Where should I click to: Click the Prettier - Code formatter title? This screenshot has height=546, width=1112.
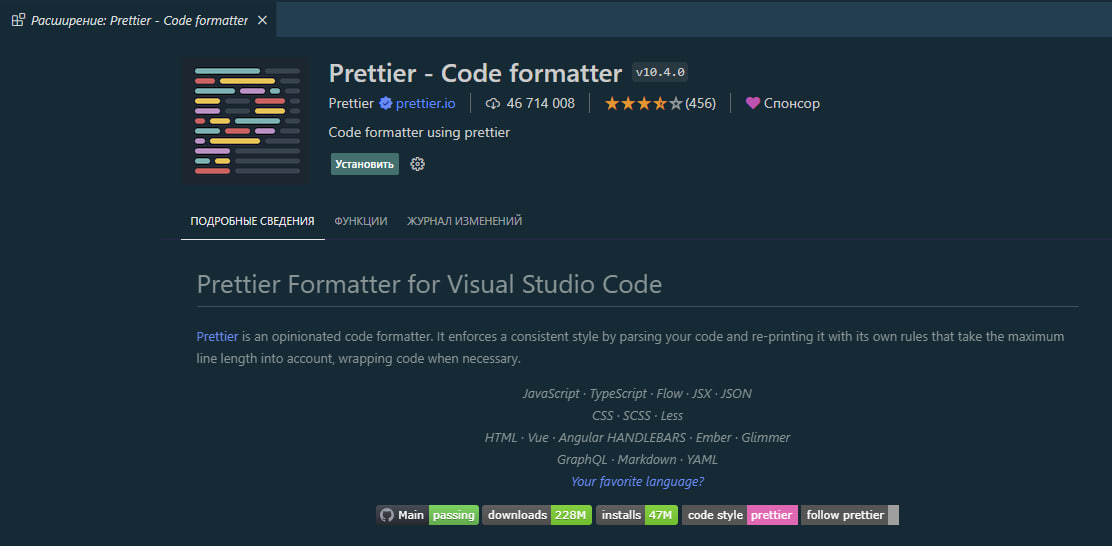pyautogui.click(x=475, y=72)
